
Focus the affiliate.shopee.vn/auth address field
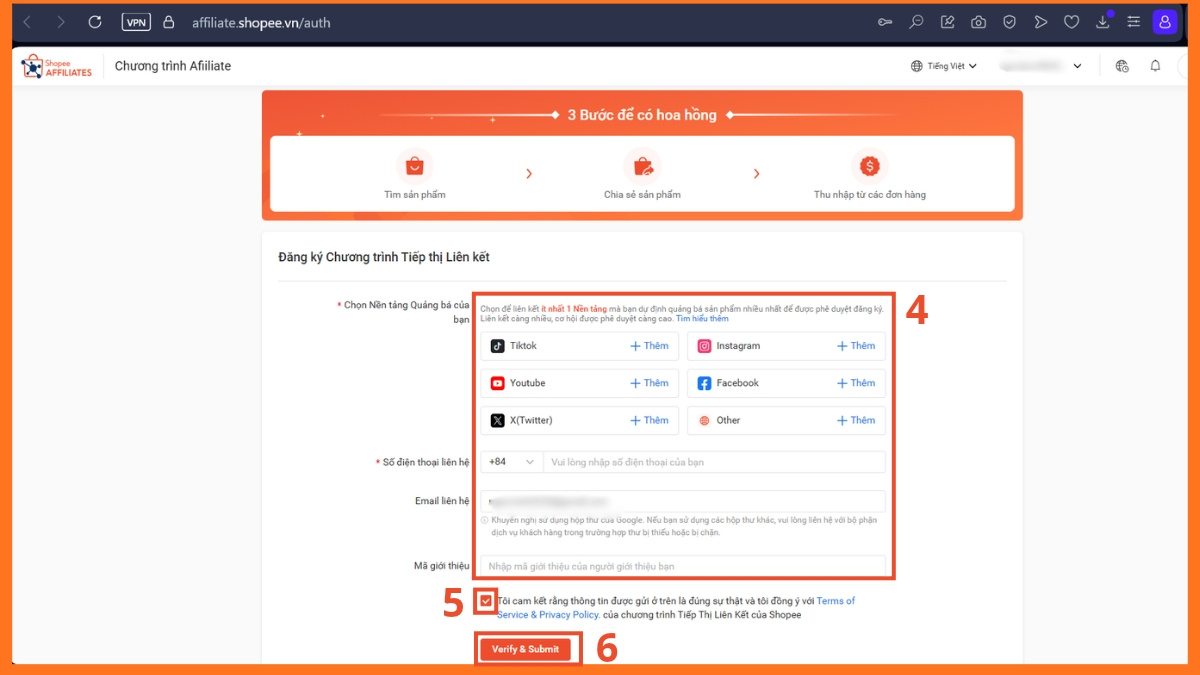(261, 22)
